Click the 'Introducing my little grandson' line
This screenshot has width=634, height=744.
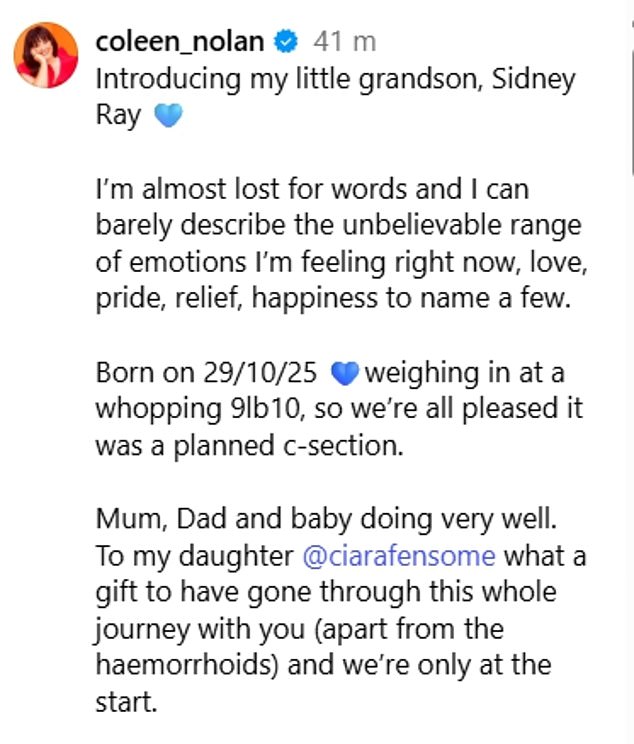[335, 80]
